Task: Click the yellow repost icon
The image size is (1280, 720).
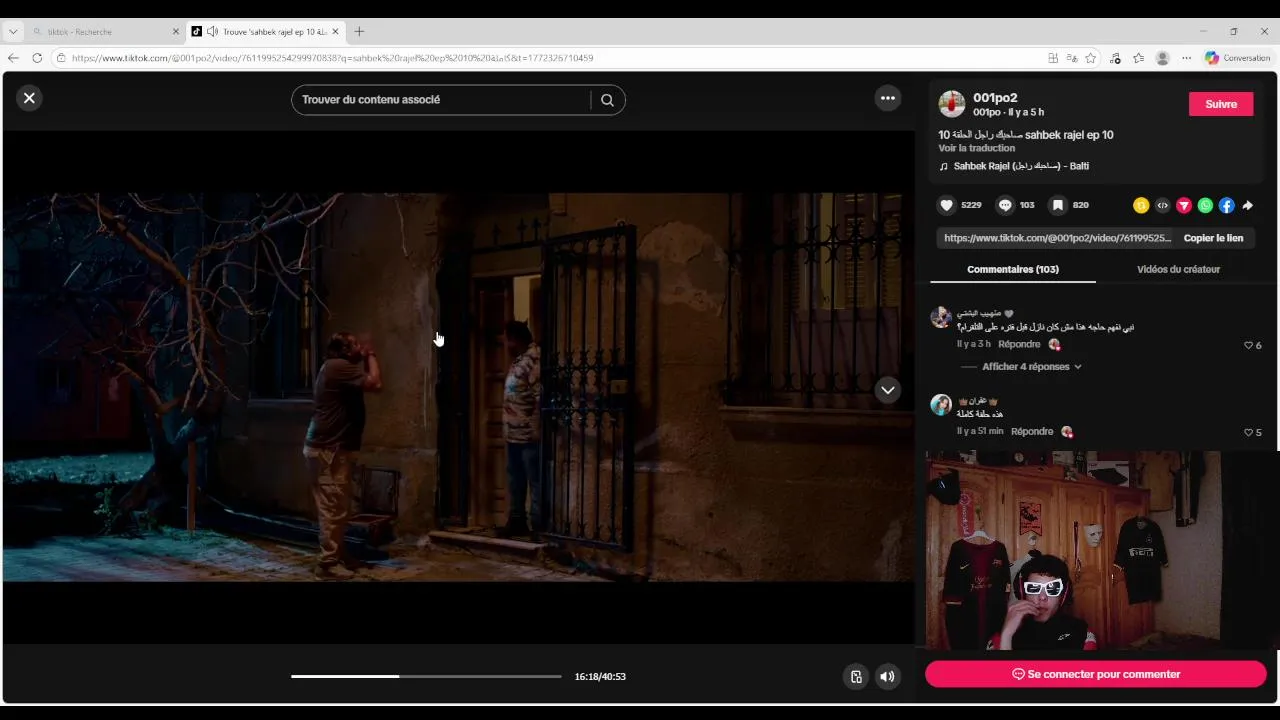Action: (1141, 205)
